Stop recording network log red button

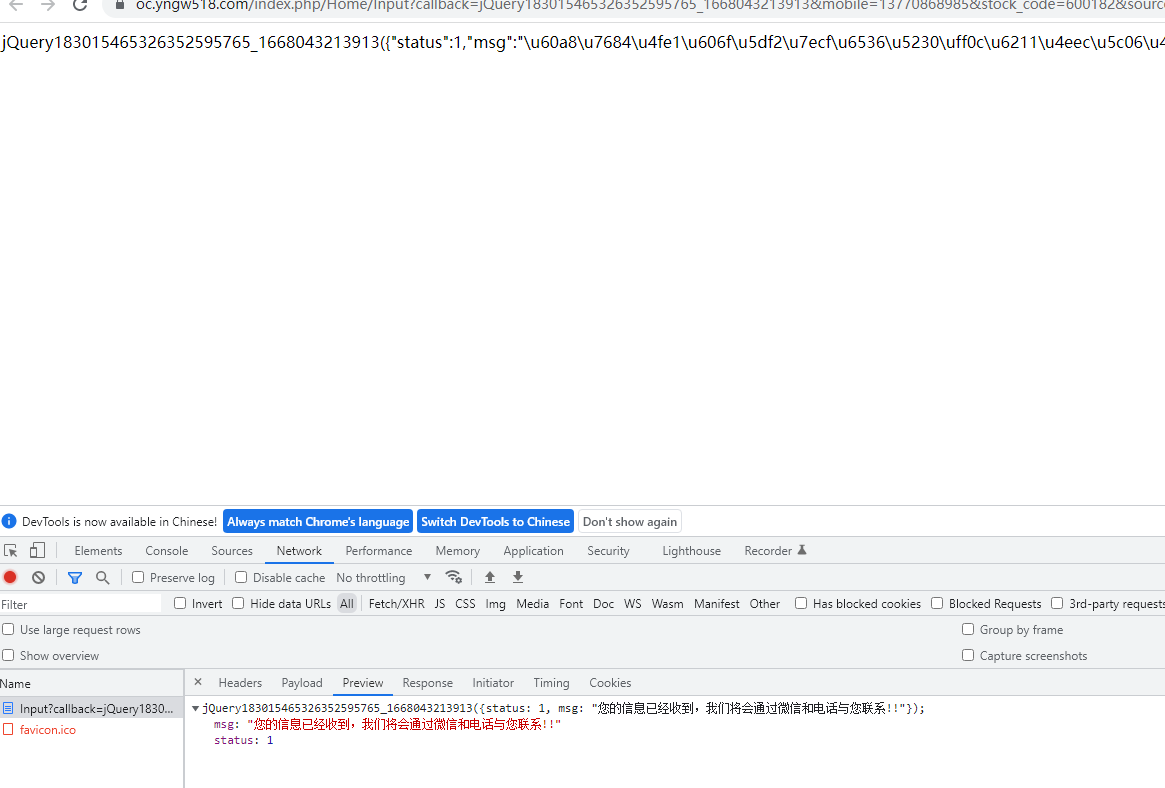(x=10, y=577)
